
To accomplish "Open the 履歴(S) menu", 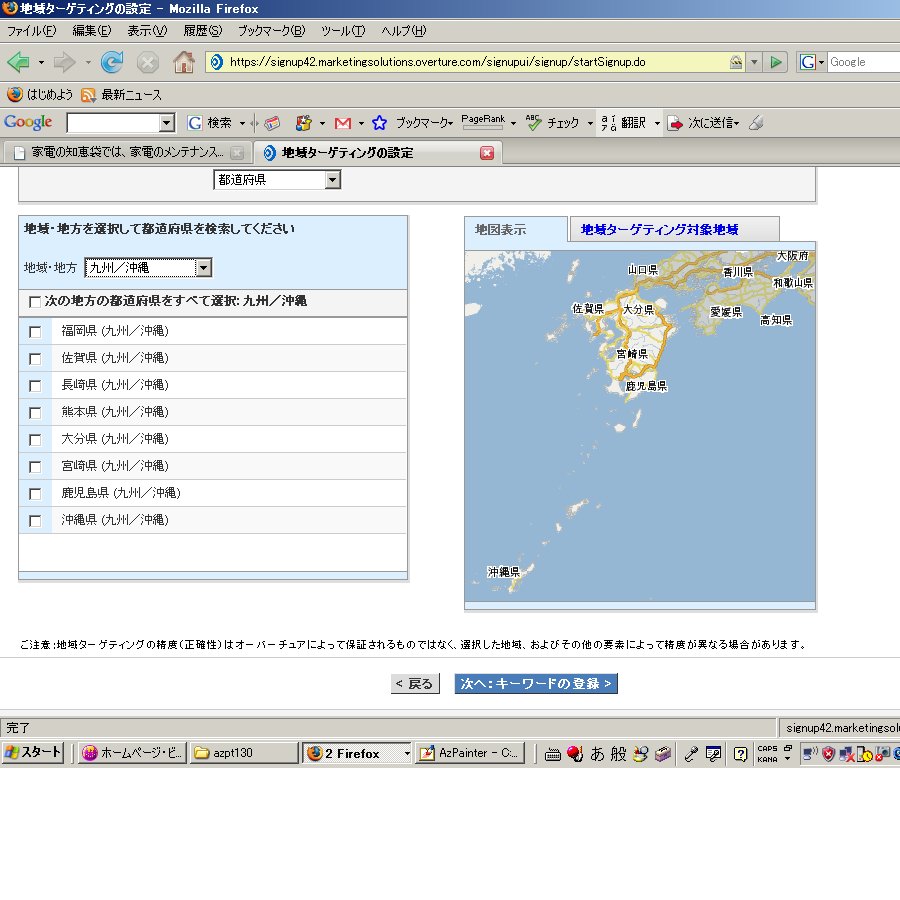I will 203,31.
